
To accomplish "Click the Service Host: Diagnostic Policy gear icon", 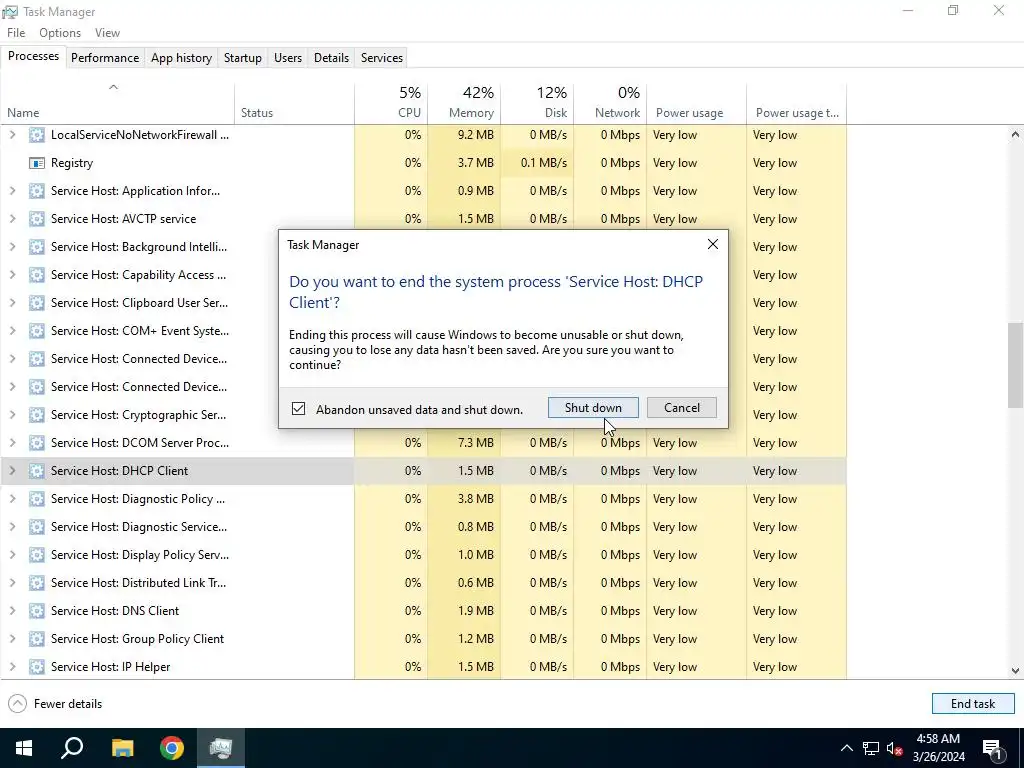I will tap(37, 499).
